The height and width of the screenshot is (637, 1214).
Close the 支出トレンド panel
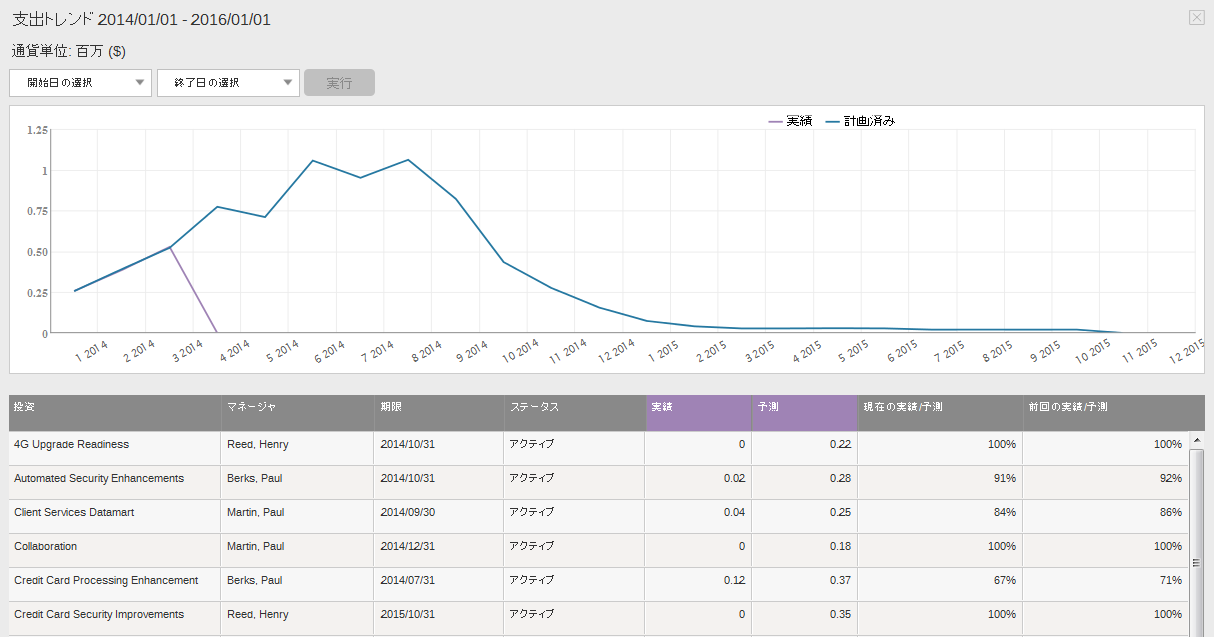[1196, 17]
